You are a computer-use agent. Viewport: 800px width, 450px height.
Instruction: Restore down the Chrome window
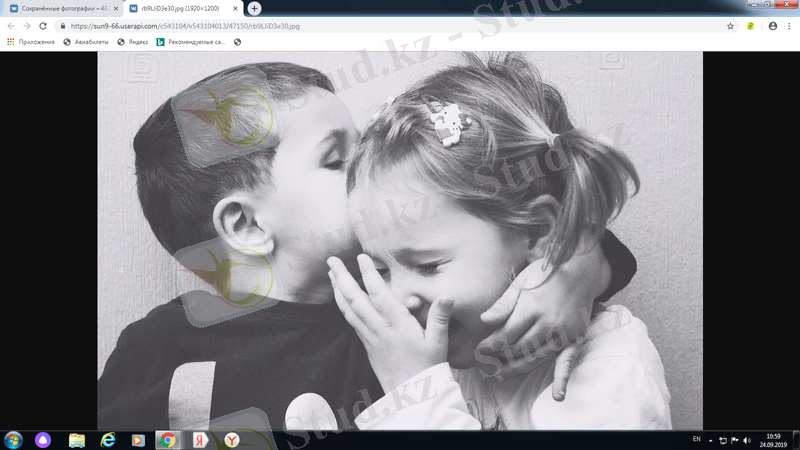click(767, 4)
